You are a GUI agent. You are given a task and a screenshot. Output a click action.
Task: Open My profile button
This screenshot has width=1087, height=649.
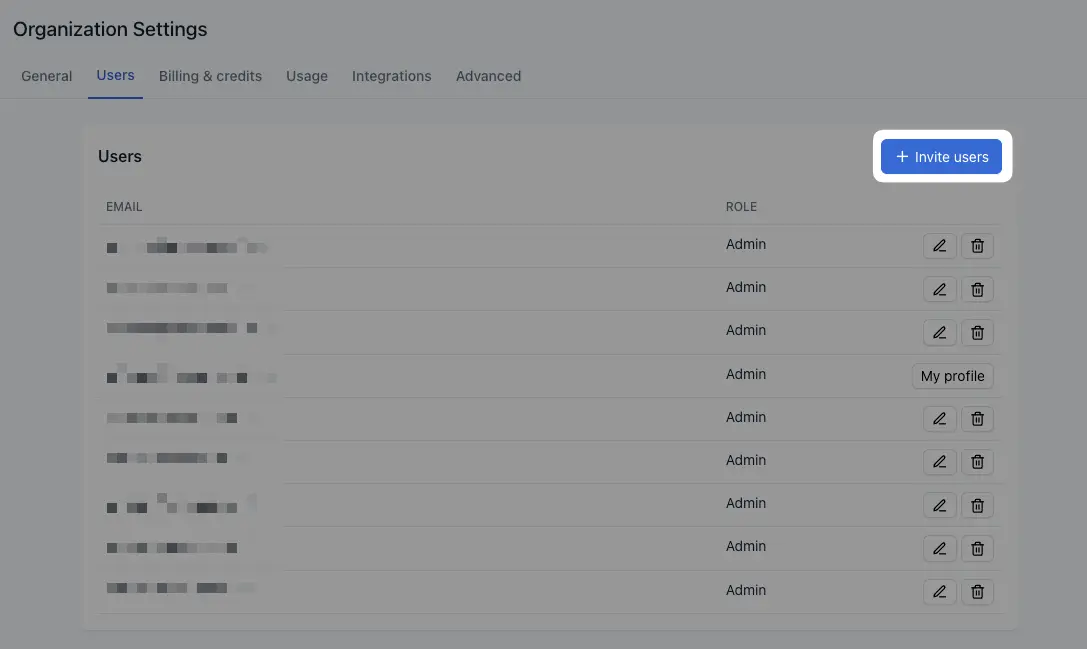953,376
